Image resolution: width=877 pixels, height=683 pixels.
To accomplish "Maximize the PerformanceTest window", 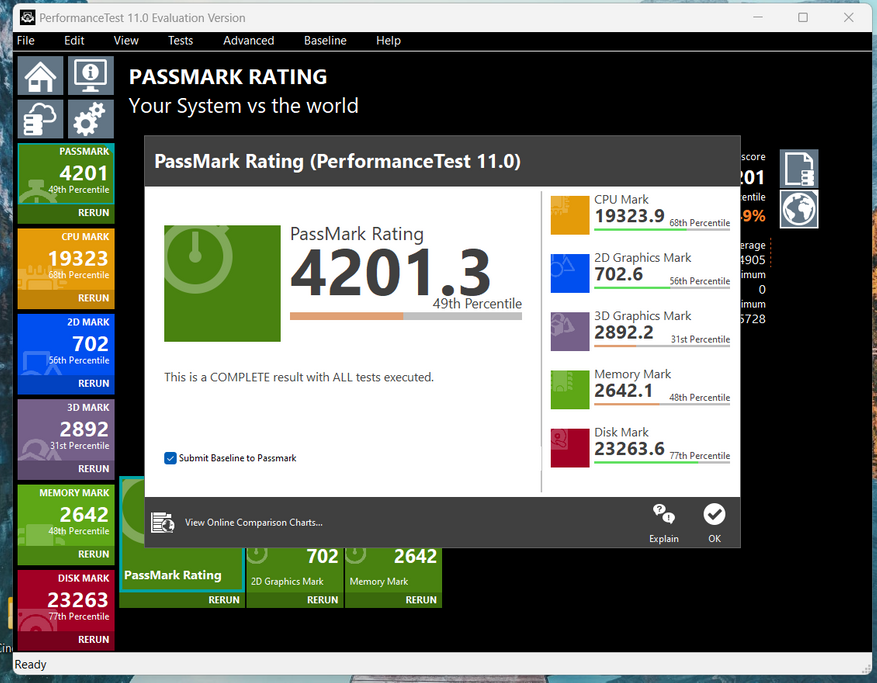I will pyautogui.click(x=803, y=17).
